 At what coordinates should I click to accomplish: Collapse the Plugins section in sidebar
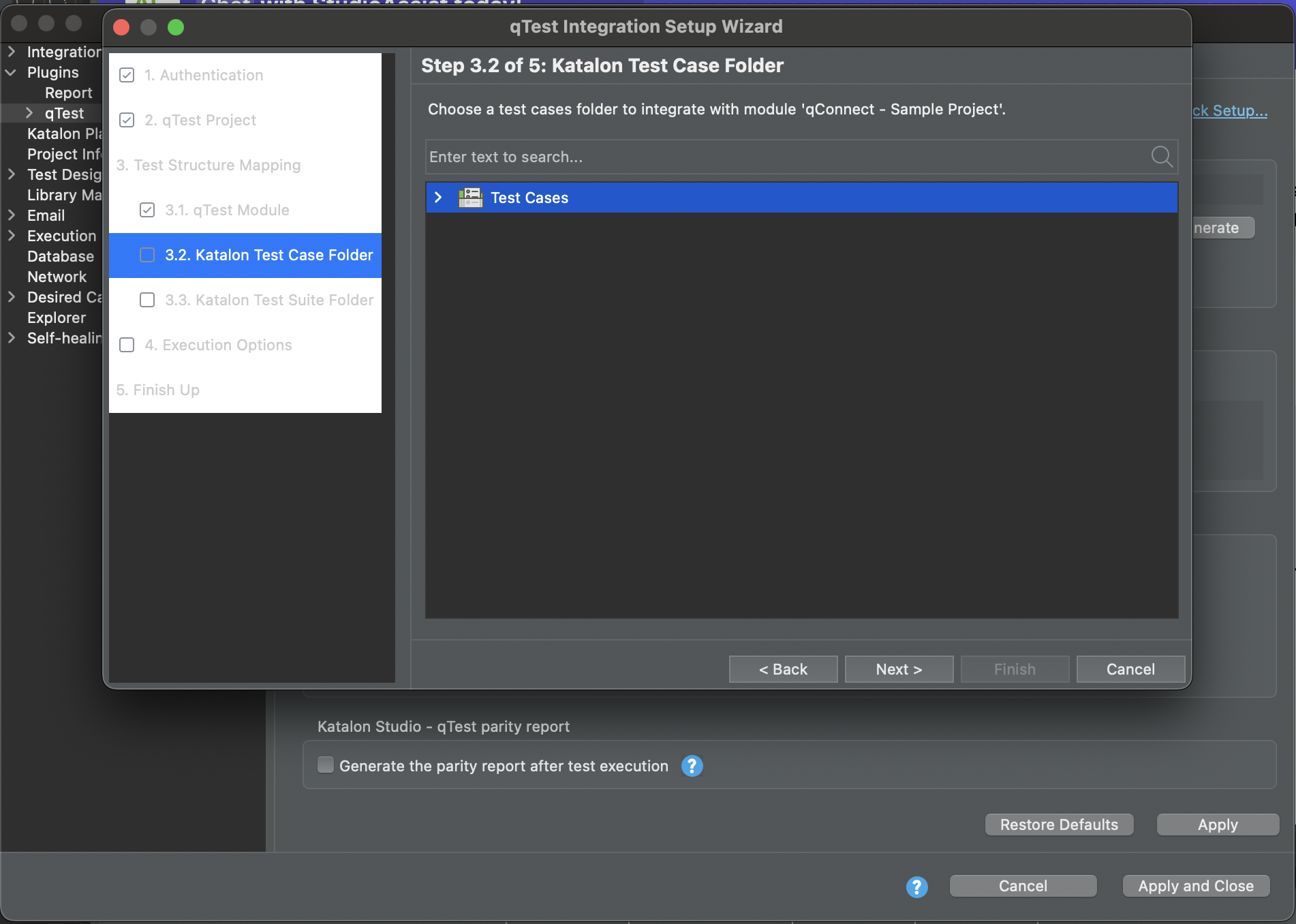(11, 72)
